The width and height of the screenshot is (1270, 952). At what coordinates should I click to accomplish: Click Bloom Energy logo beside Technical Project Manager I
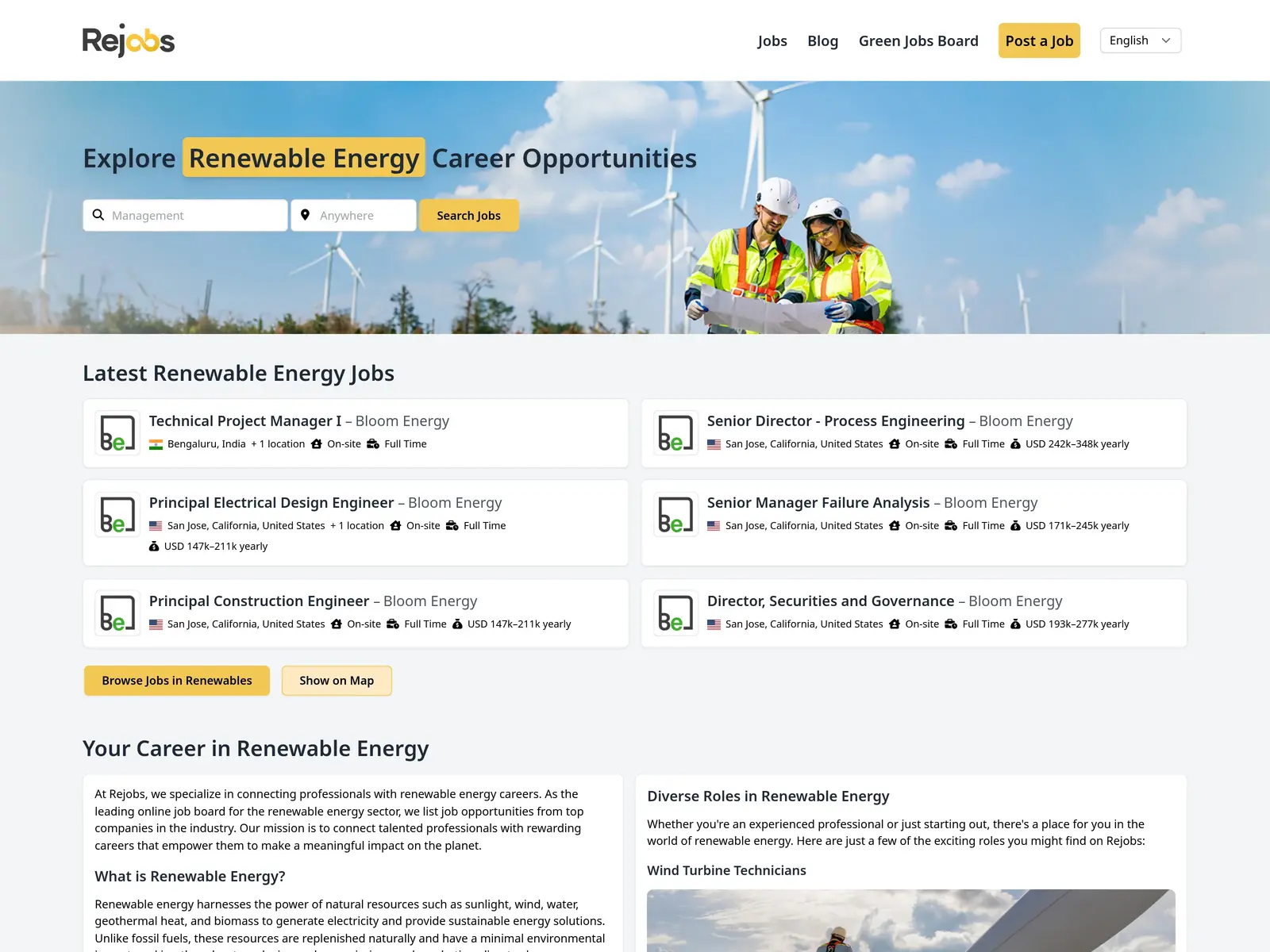pyautogui.click(x=117, y=433)
